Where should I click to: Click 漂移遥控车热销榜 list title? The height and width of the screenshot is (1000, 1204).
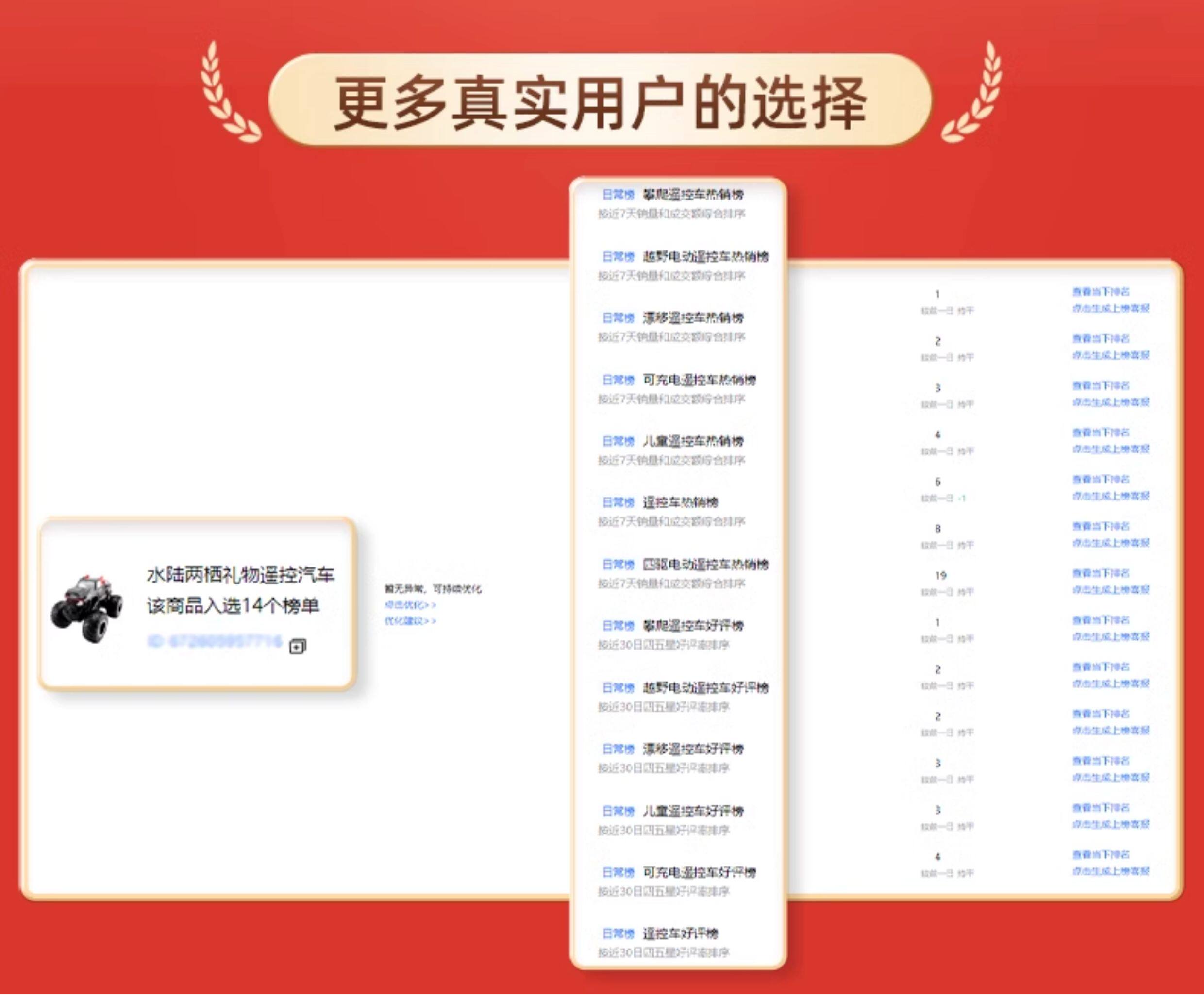[x=693, y=317]
